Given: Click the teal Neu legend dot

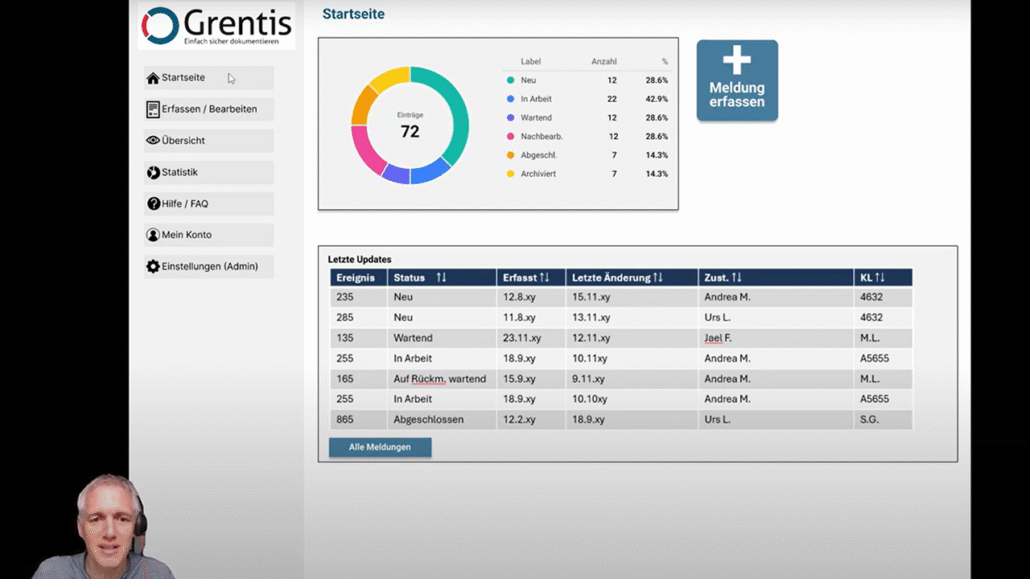Looking at the screenshot, I should (x=510, y=80).
